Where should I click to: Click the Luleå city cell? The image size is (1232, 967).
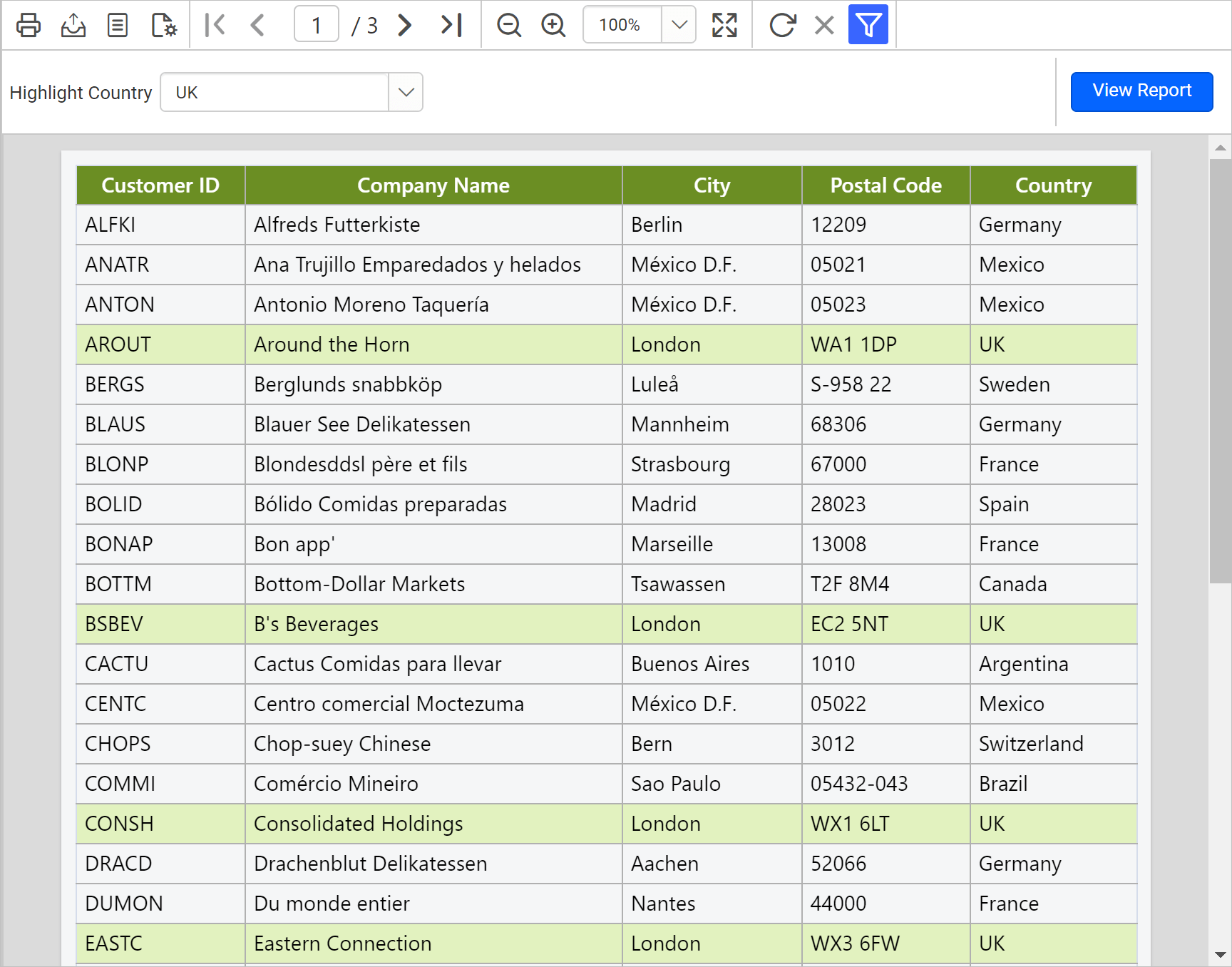[x=712, y=384]
